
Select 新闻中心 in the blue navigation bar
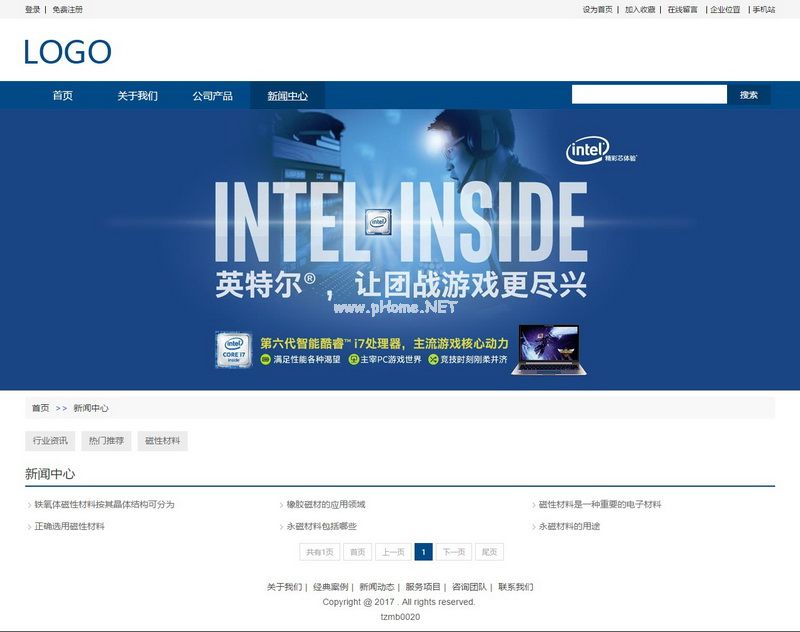pos(288,95)
